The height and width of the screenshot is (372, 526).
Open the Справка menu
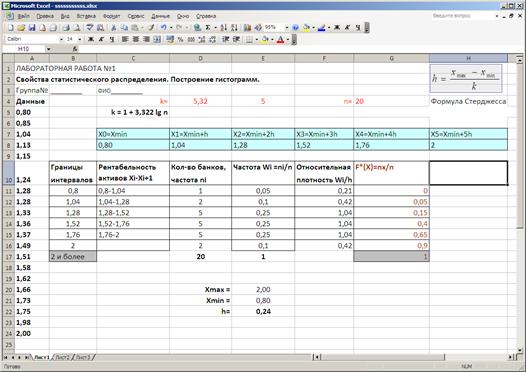206,16
